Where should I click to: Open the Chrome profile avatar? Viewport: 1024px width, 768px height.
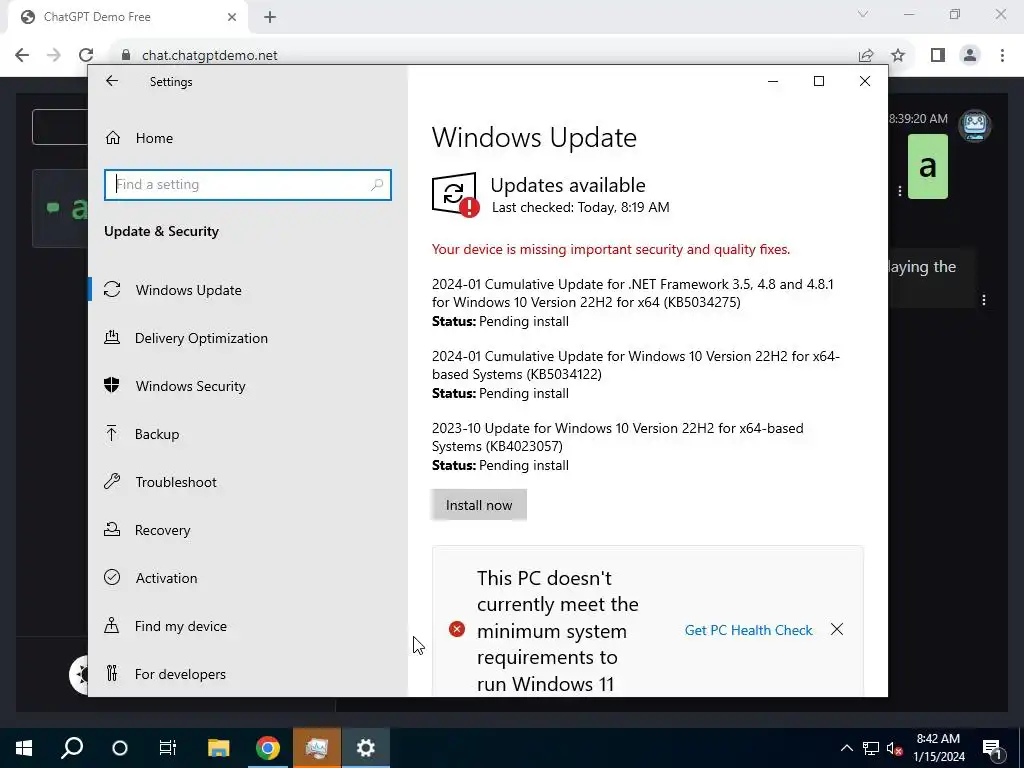(x=970, y=55)
